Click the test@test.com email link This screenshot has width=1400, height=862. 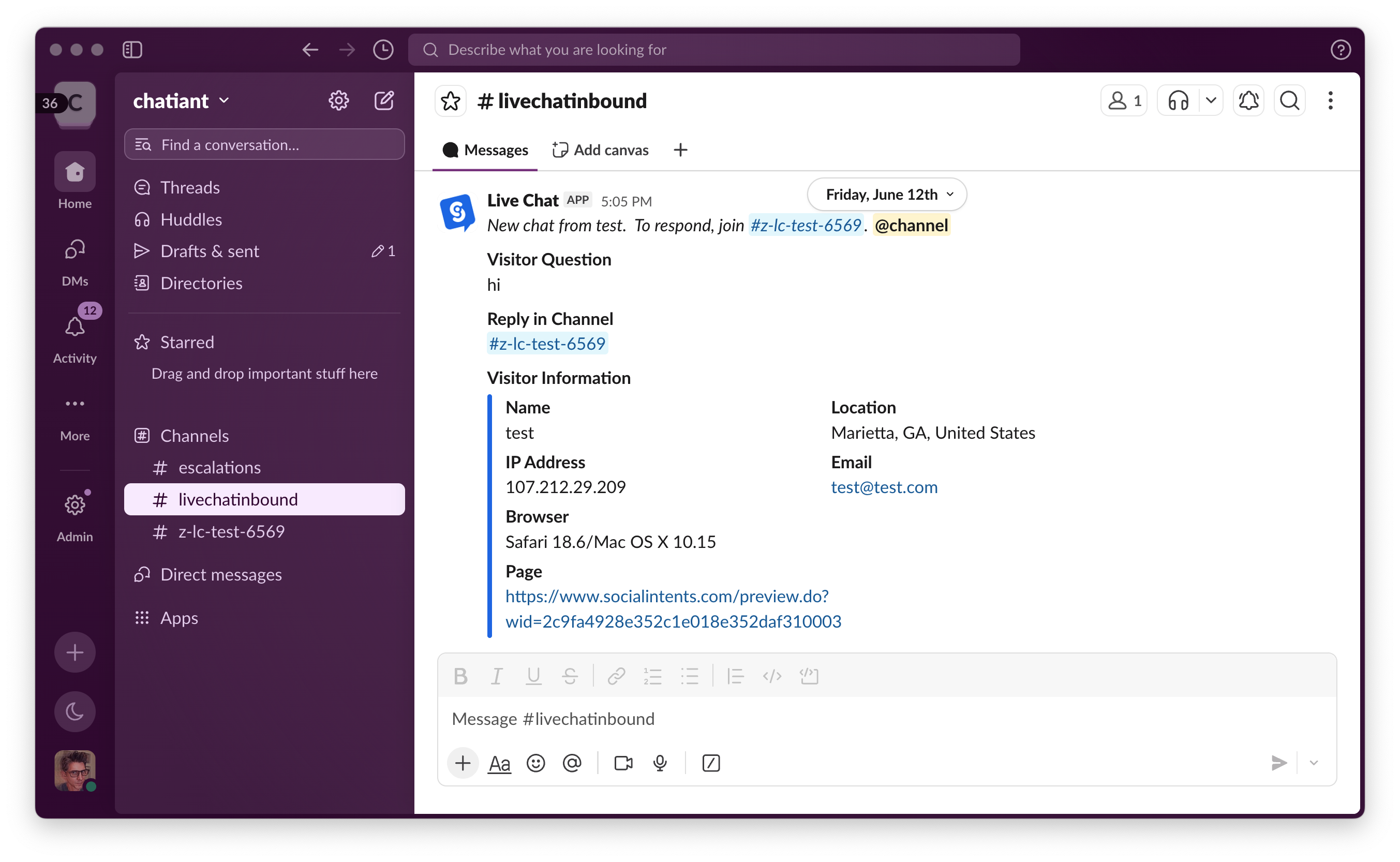coord(884,487)
